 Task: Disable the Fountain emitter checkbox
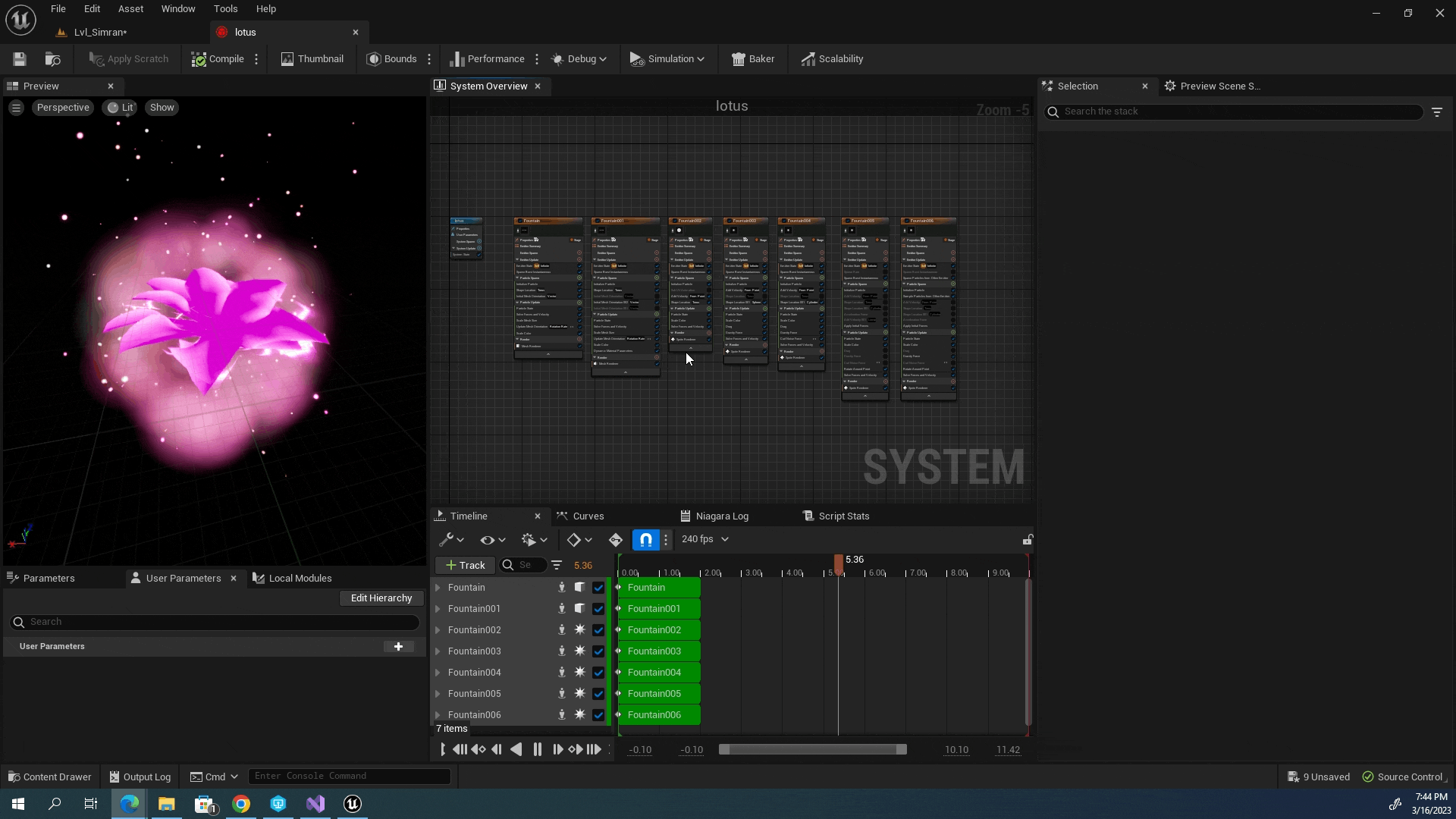tap(598, 588)
